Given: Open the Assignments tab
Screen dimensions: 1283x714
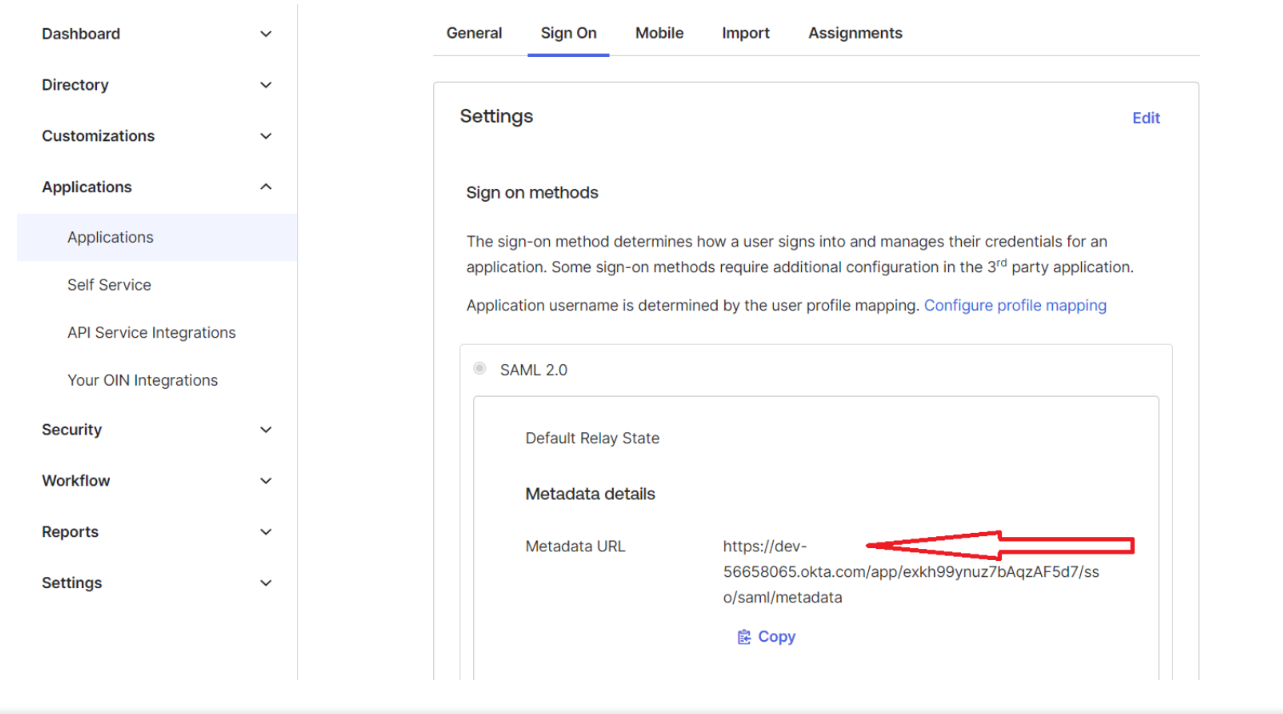Looking at the screenshot, I should tap(855, 33).
